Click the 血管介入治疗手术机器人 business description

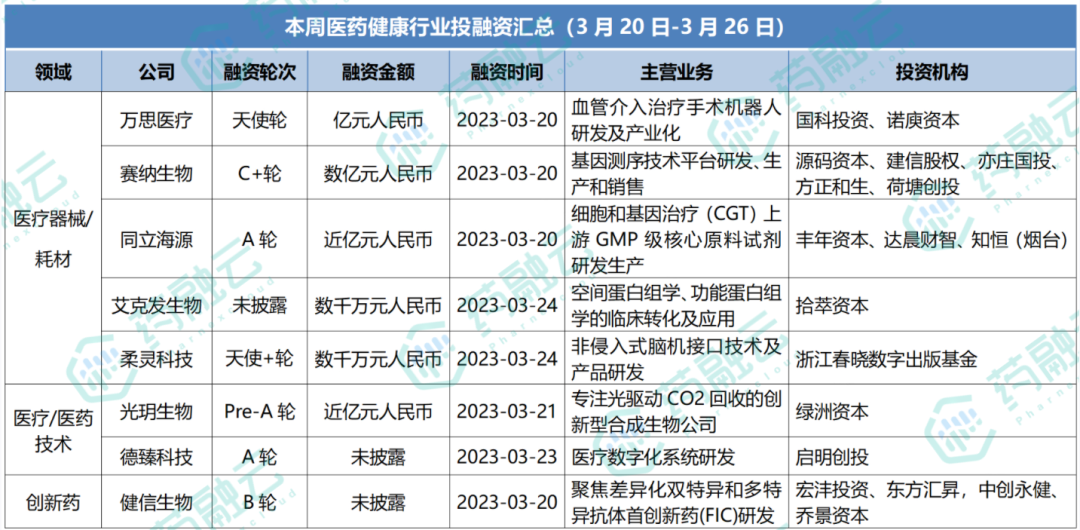click(676, 121)
